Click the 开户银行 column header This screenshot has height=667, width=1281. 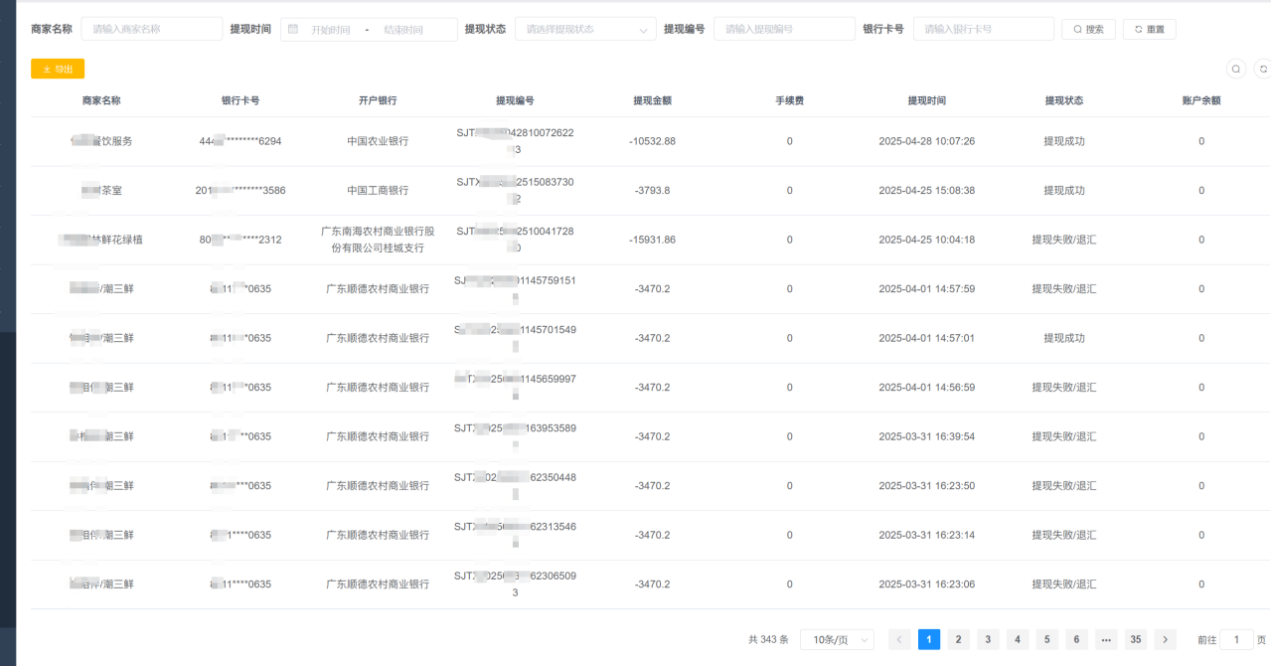(x=378, y=101)
